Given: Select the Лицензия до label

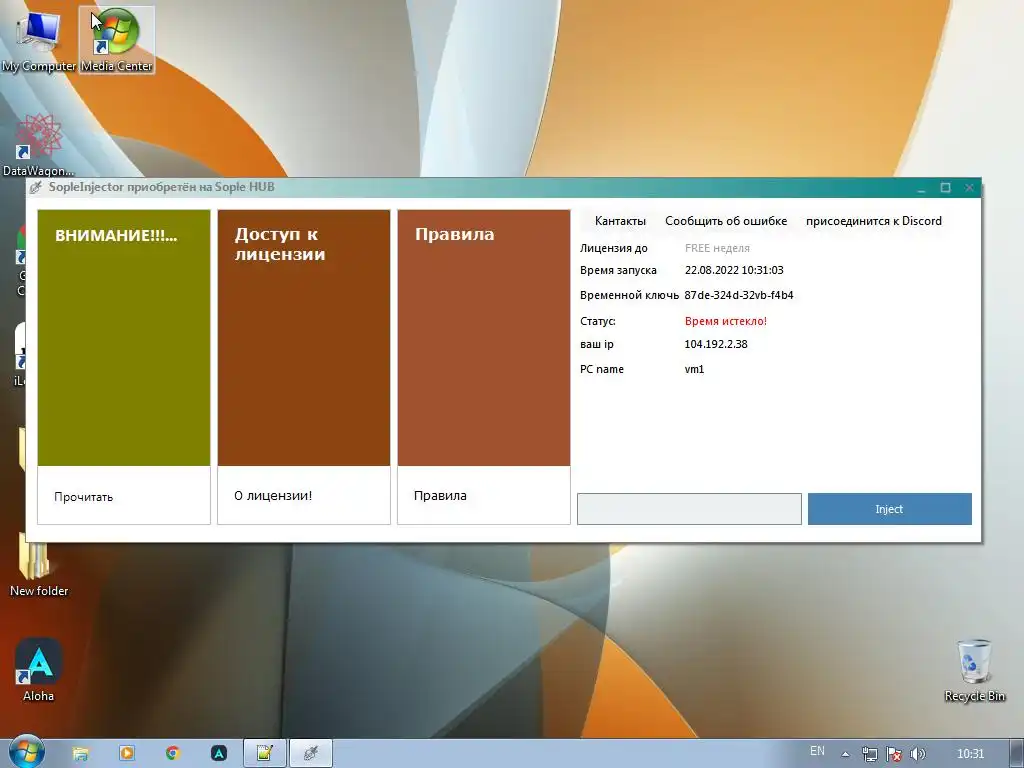Looking at the screenshot, I should tap(614, 248).
